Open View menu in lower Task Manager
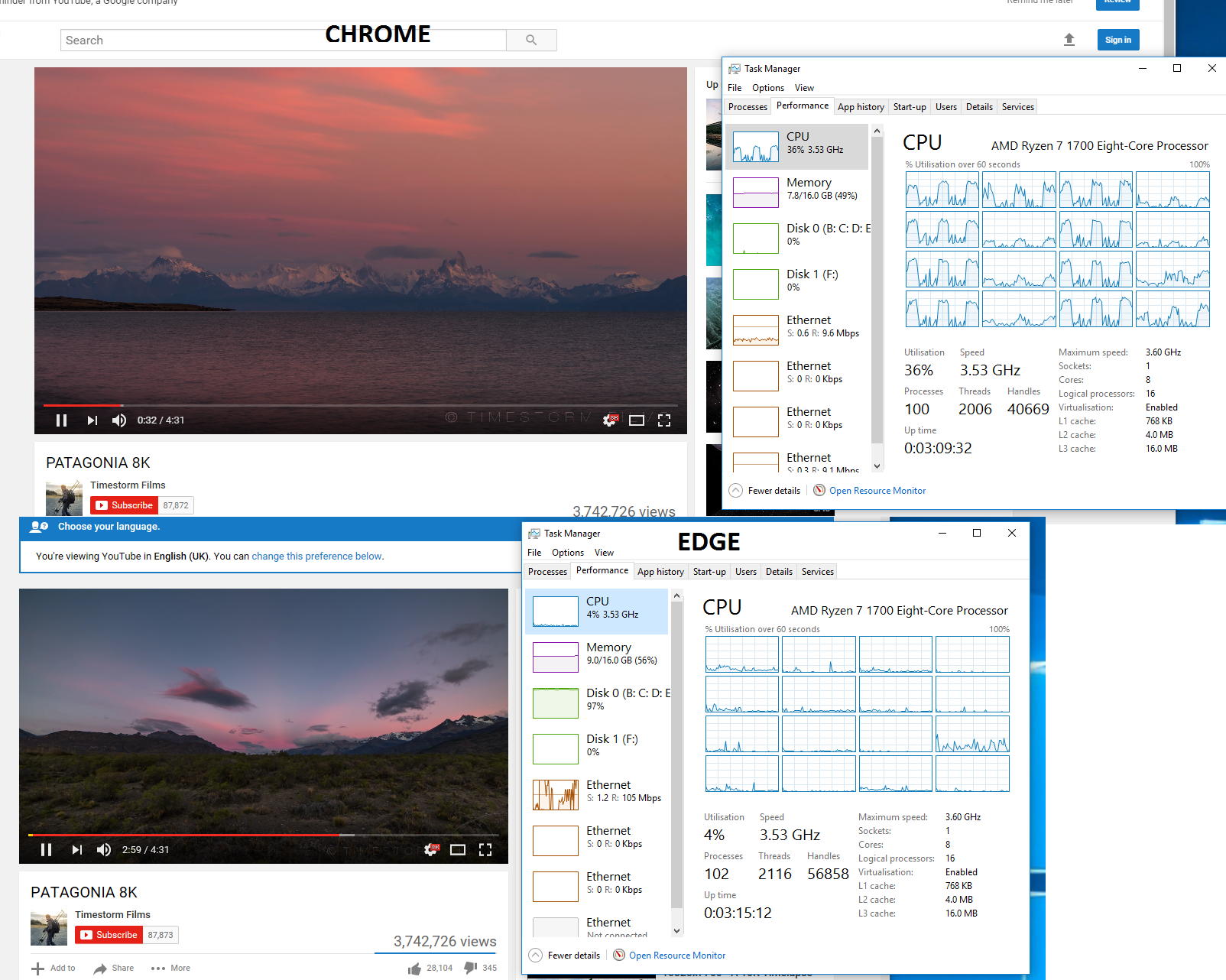The width and height of the screenshot is (1226, 980). tap(604, 553)
